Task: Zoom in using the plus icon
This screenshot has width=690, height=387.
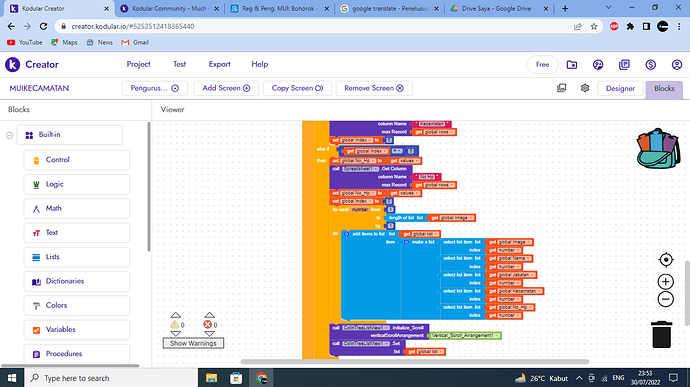Action: pos(666,281)
